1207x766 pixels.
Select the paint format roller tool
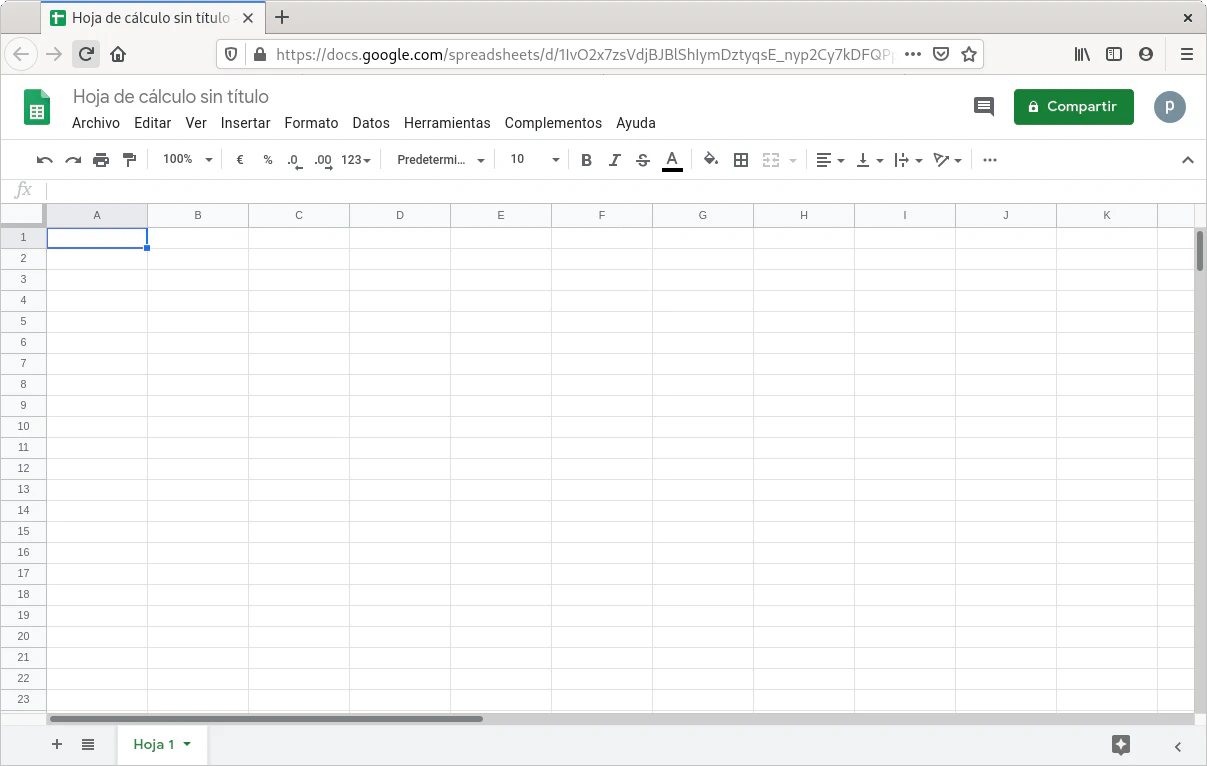pyautogui.click(x=129, y=160)
